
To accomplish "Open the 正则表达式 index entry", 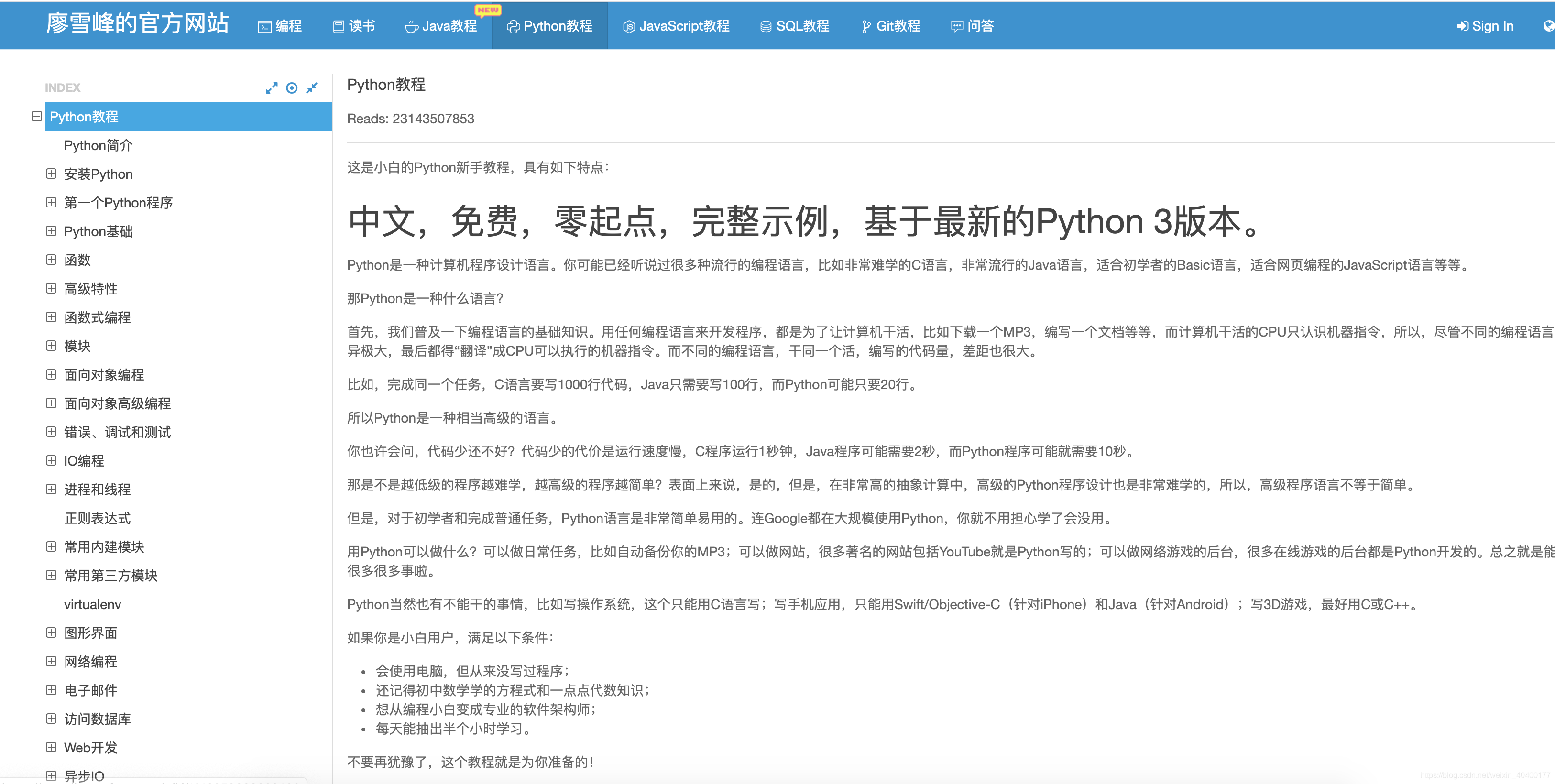I will coord(97,518).
